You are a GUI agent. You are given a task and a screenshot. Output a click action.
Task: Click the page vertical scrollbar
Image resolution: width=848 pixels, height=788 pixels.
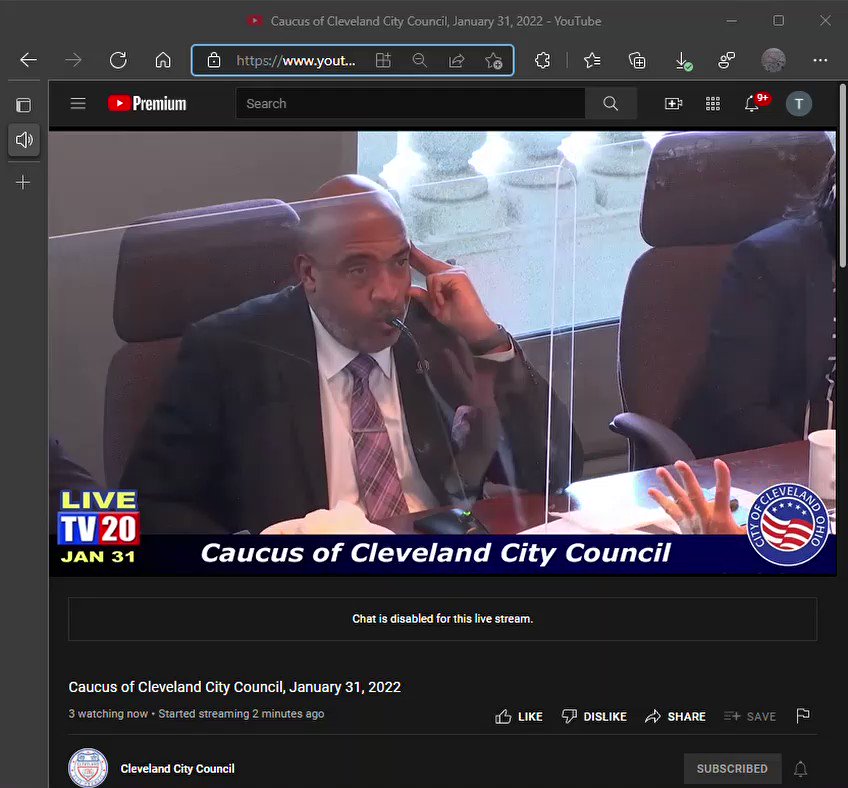[x=843, y=175]
